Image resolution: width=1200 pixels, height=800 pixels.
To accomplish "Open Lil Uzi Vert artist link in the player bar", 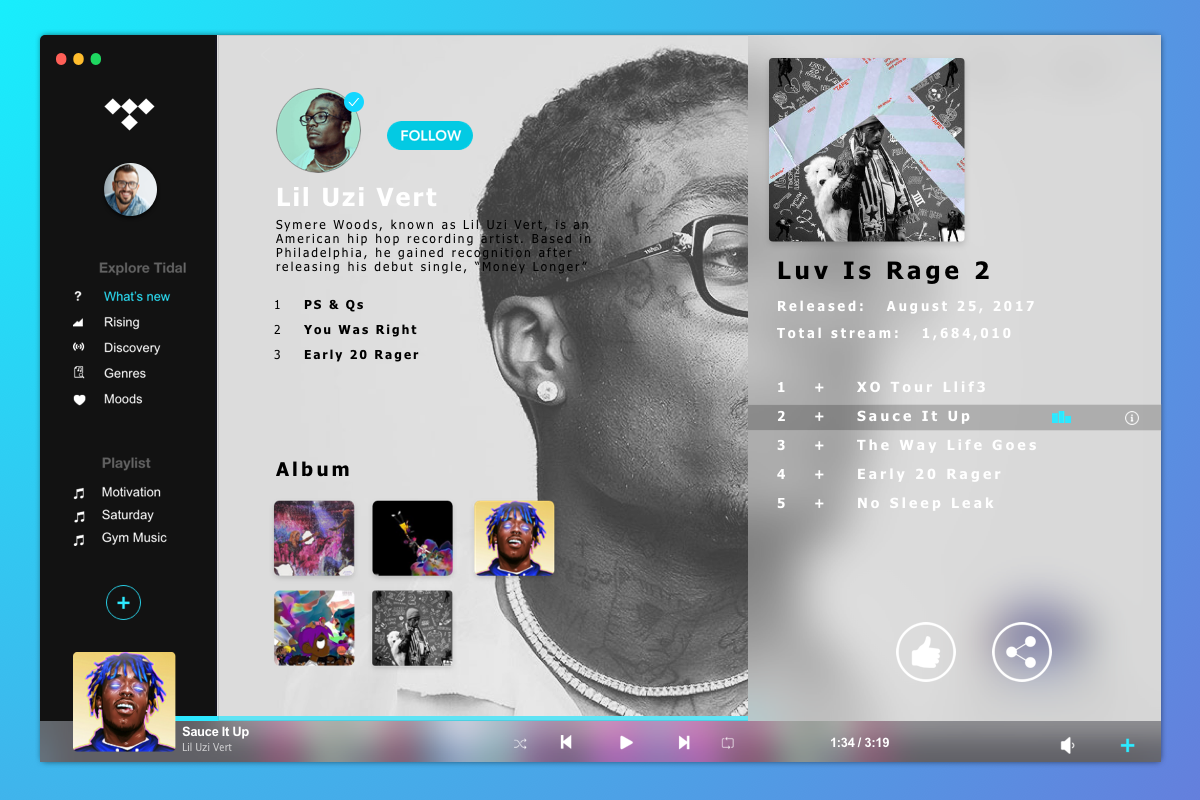I will pyautogui.click(x=207, y=748).
